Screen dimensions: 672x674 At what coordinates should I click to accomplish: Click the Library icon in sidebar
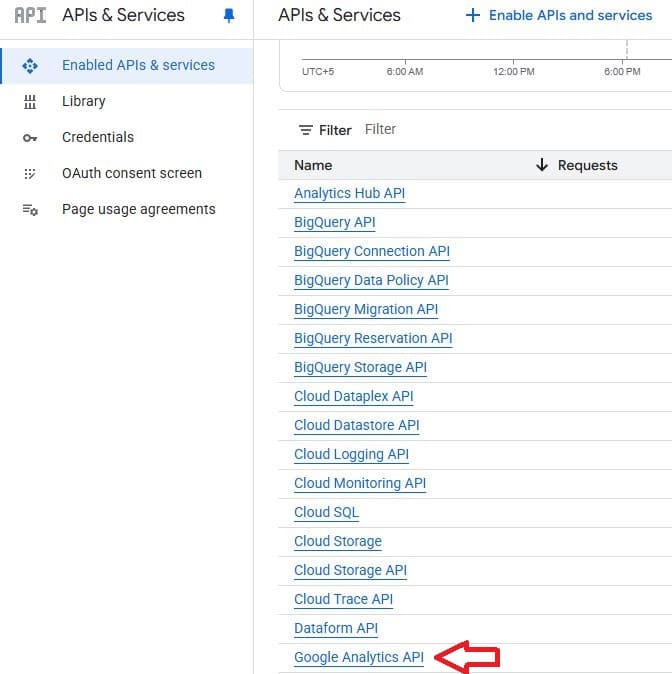(30, 101)
